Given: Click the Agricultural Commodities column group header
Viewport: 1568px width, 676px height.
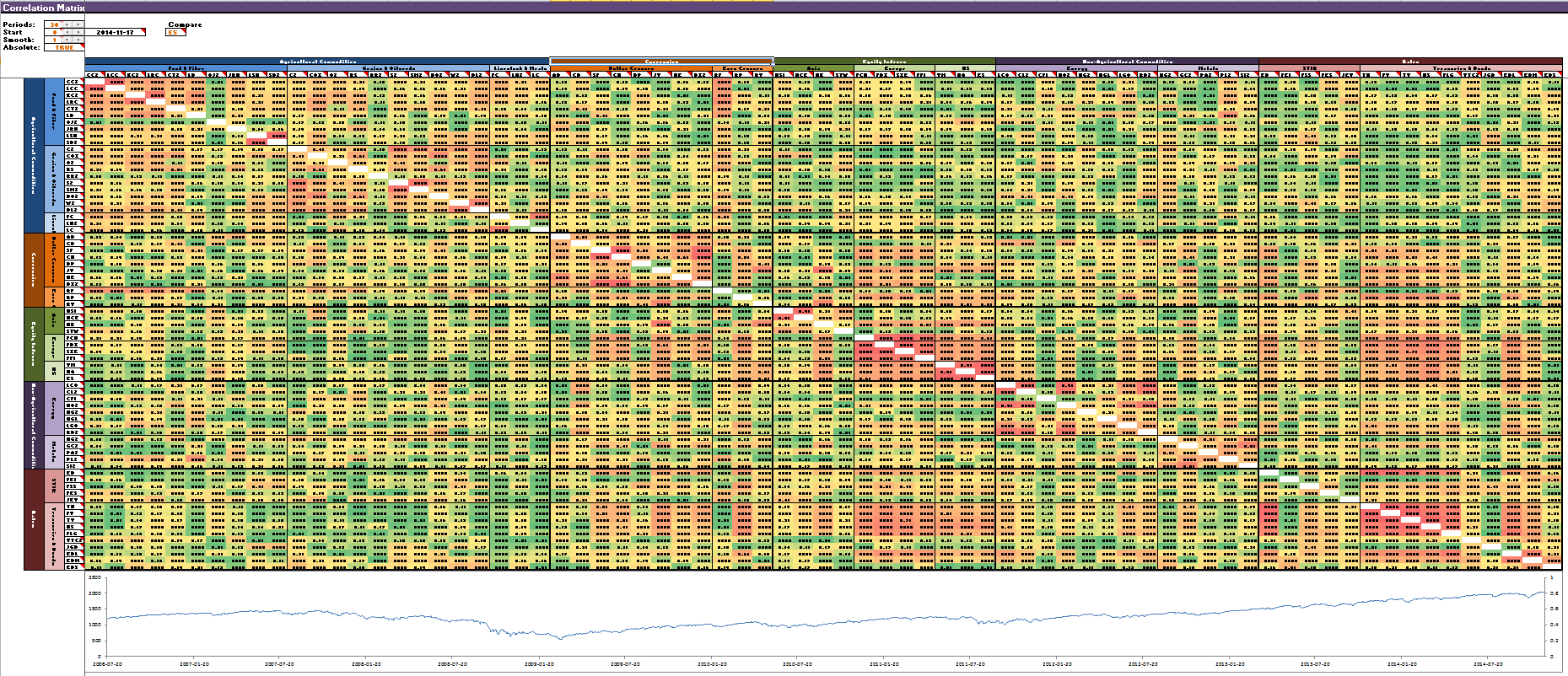Looking at the screenshot, I should 317,62.
